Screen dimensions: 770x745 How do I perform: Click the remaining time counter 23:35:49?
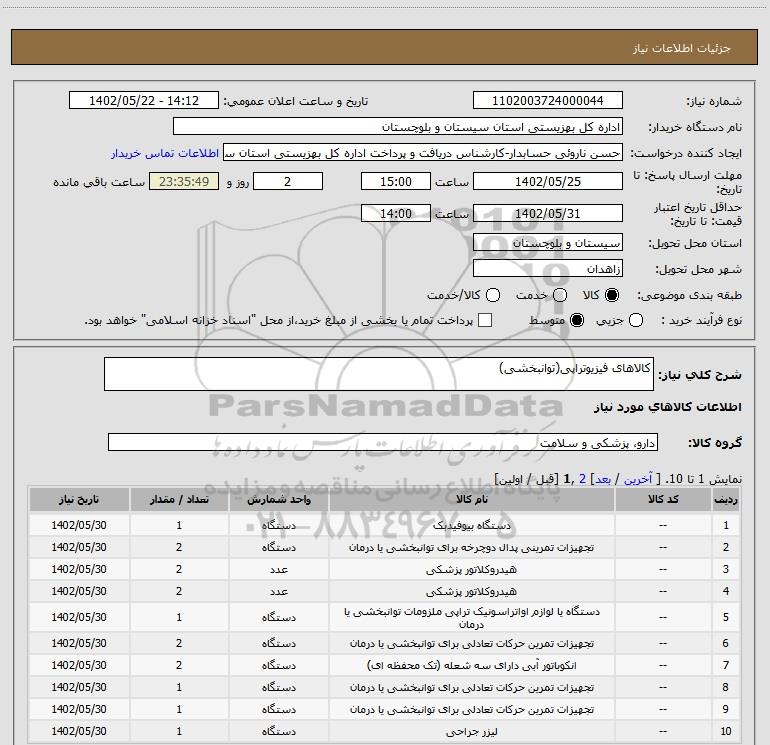pyautogui.click(x=184, y=181)
